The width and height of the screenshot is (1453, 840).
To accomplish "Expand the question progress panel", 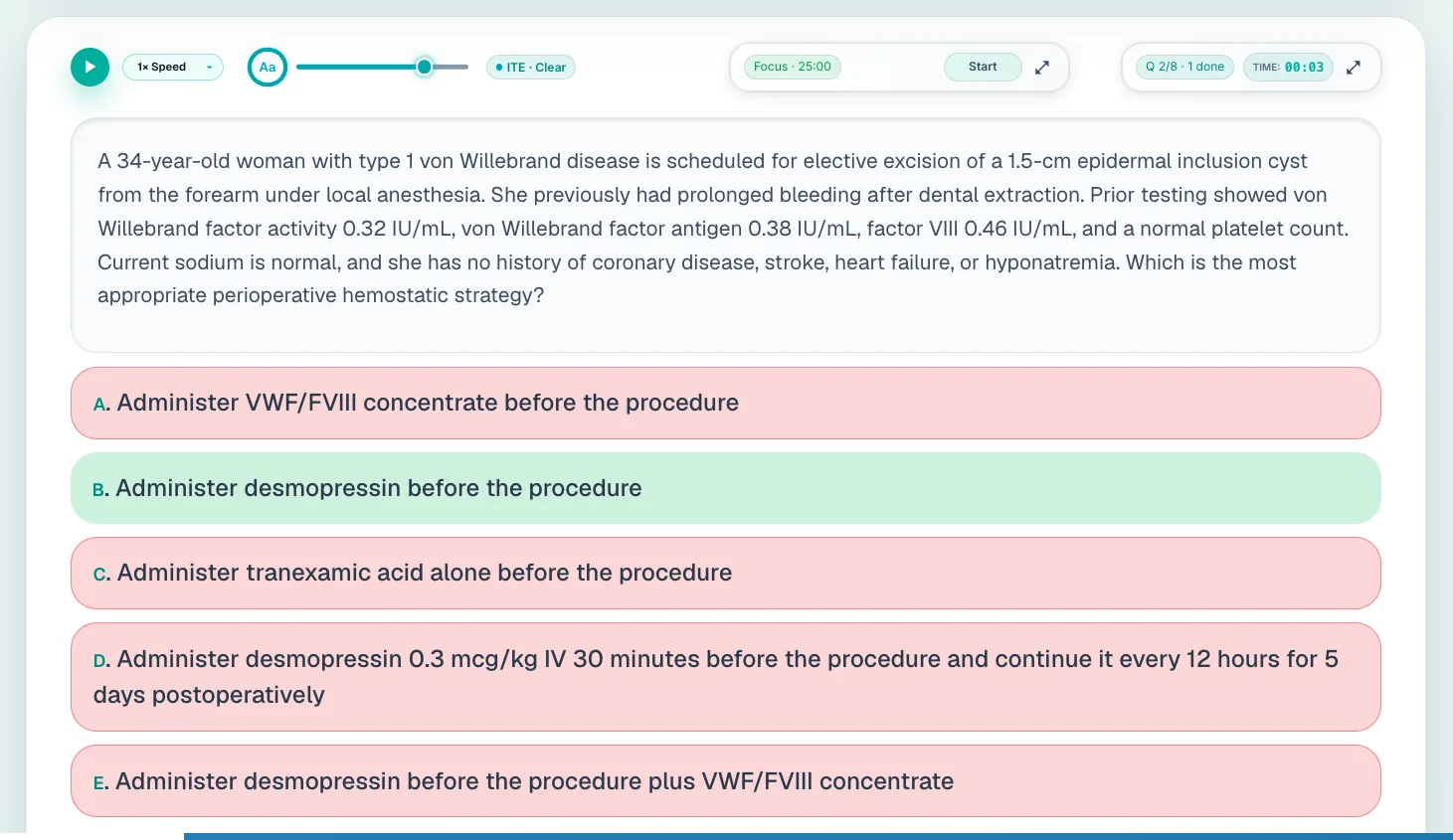I will (x=1354, y=68).
